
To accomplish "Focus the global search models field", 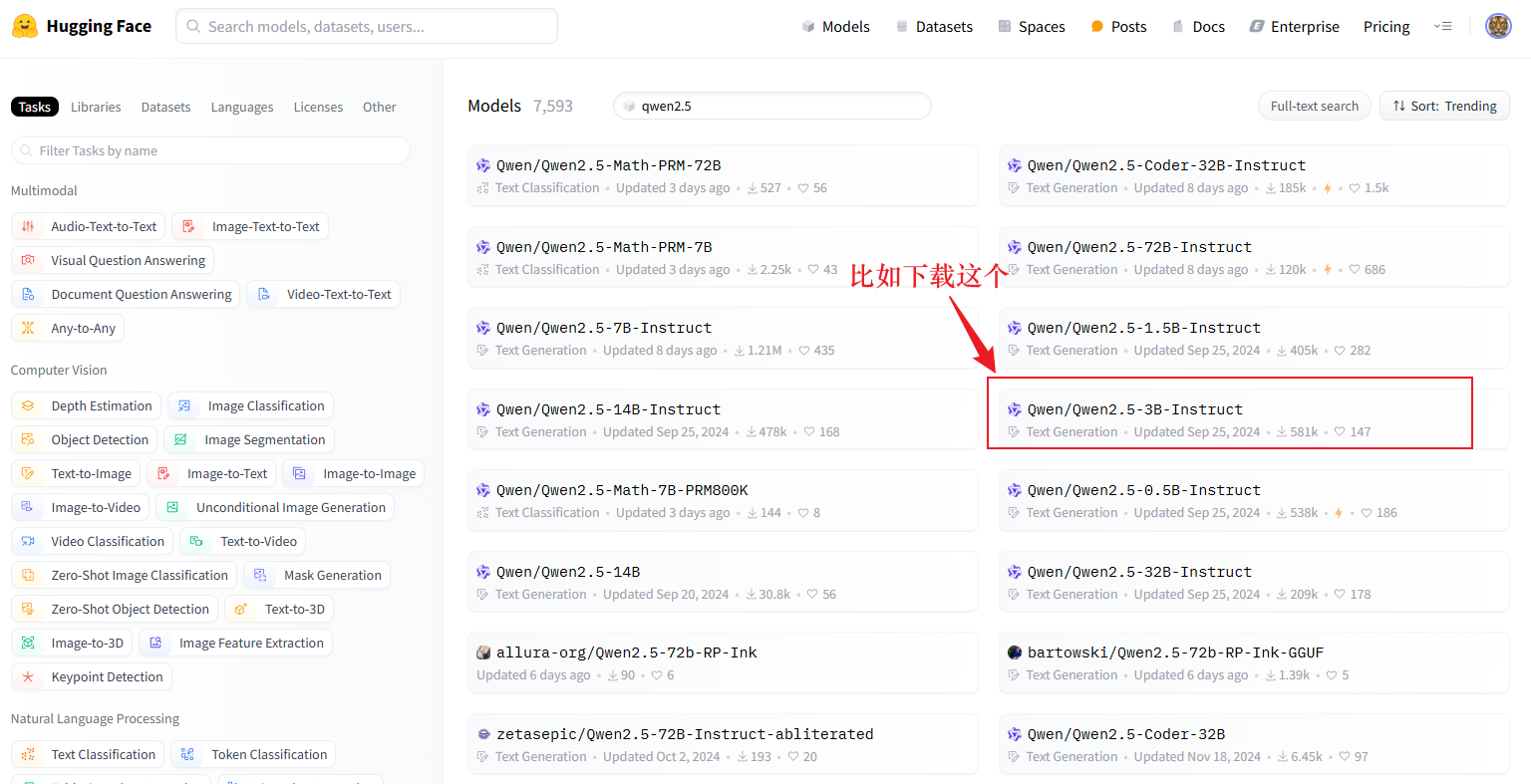I will coord(367,26).
